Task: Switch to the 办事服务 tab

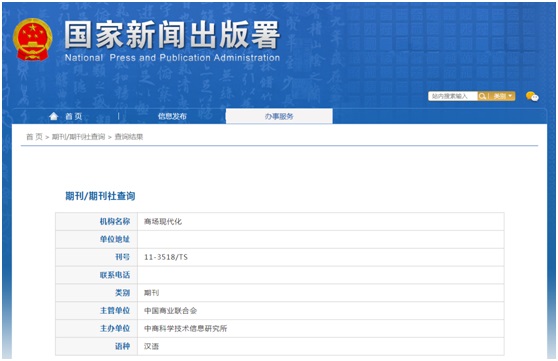Action: [x=279, y=116]
